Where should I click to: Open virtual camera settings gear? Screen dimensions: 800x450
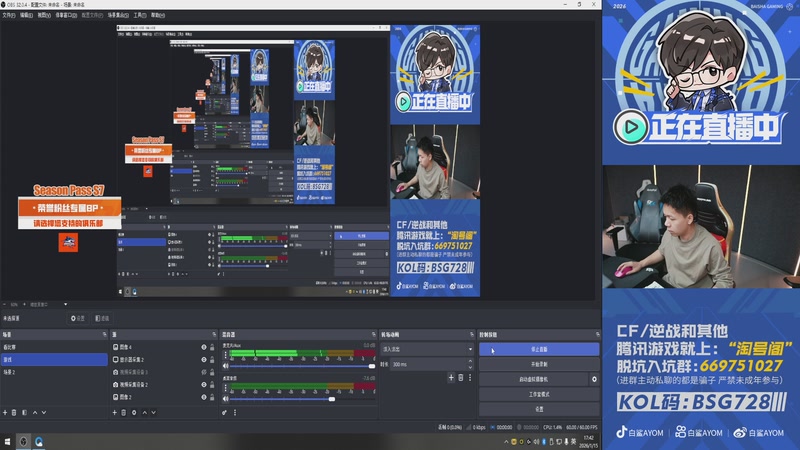(x=594, y=379)
